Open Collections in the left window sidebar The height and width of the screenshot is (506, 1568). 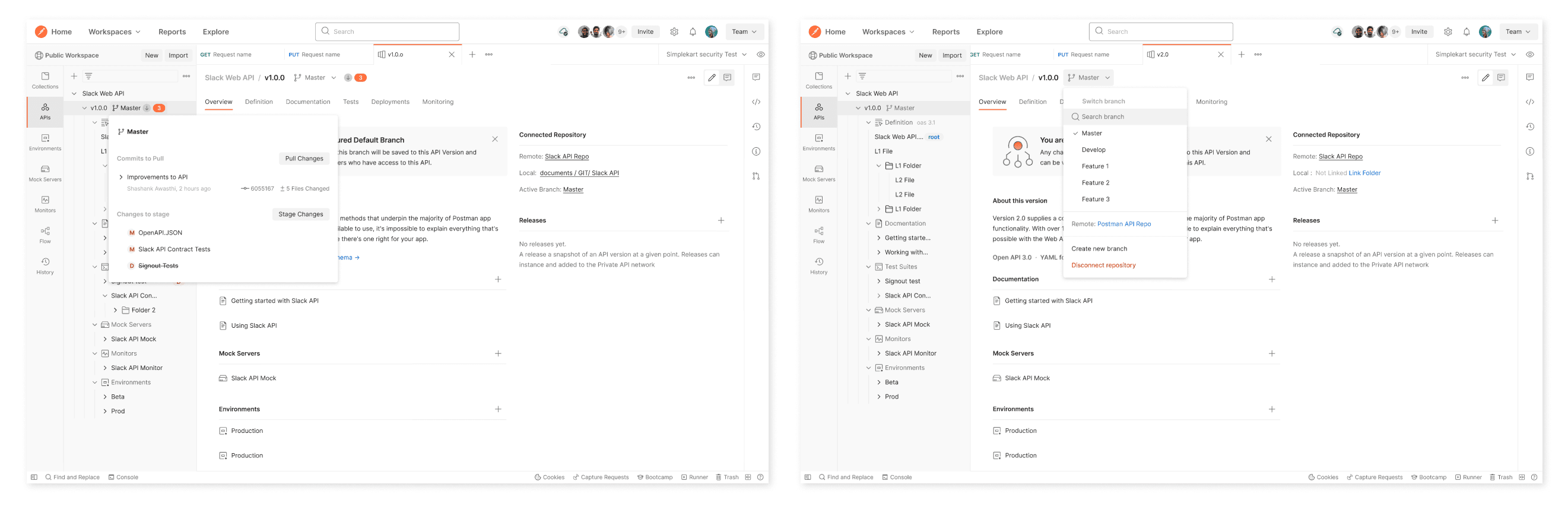(x=45, y=80)
